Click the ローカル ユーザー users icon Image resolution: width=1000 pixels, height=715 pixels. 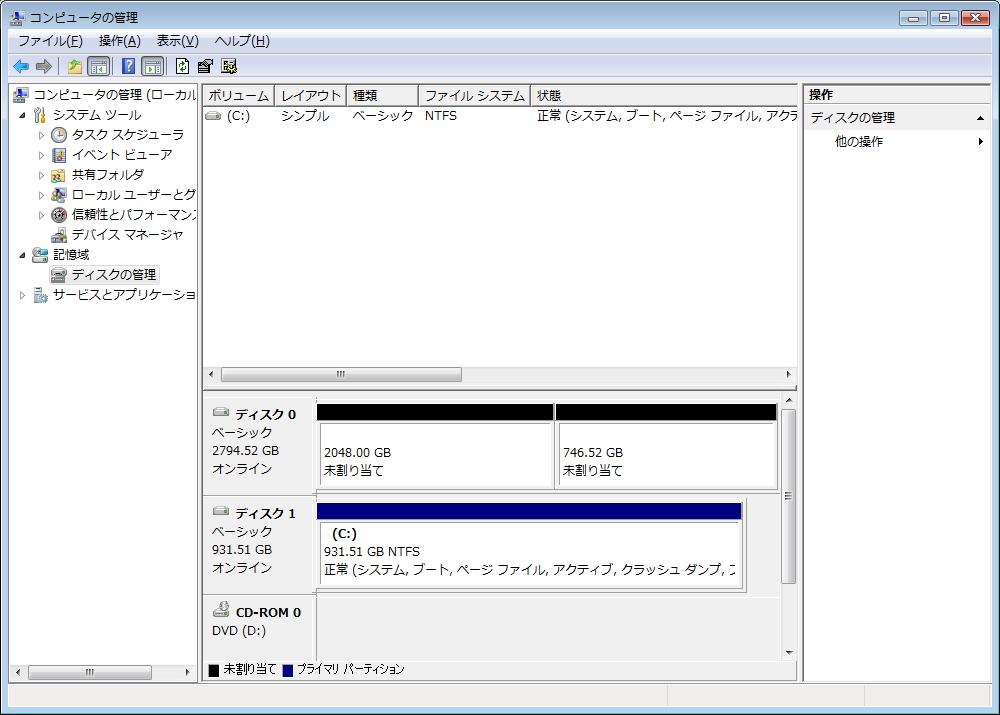59,195
